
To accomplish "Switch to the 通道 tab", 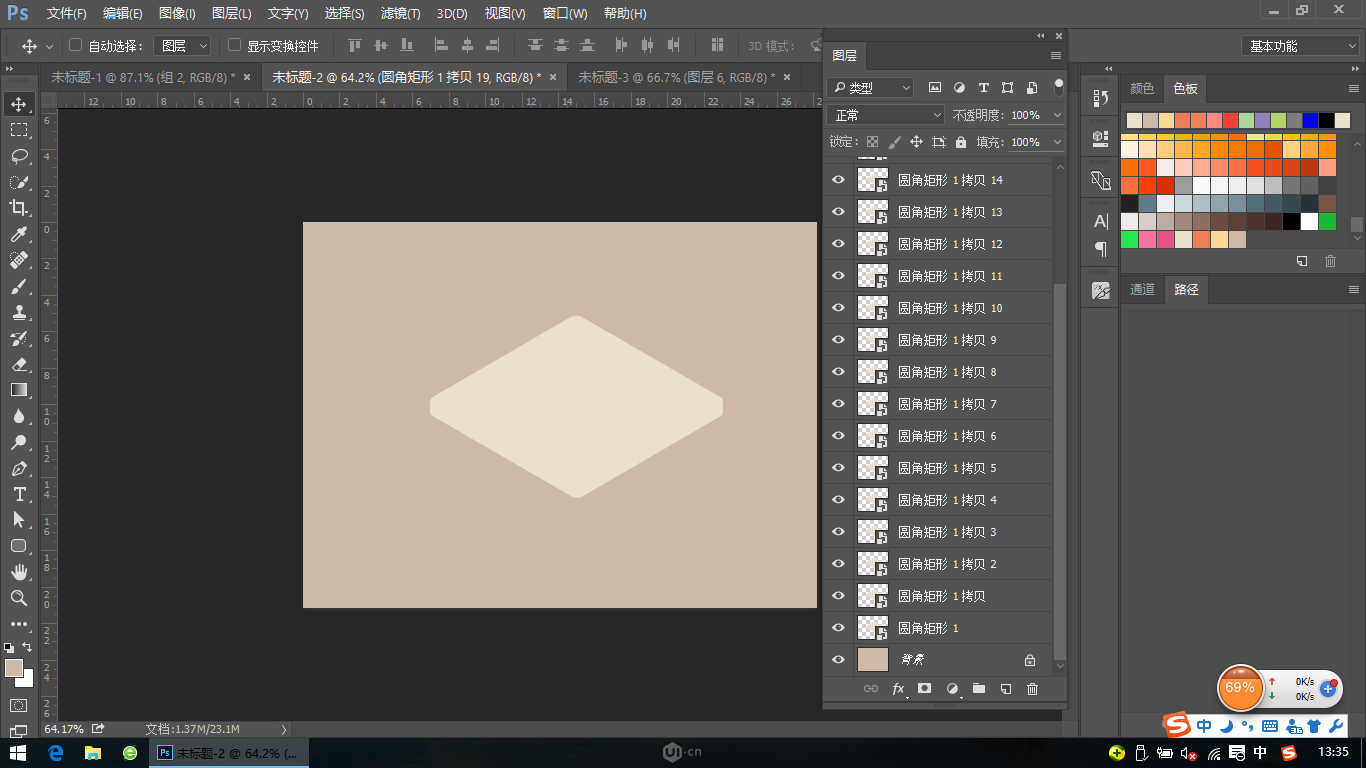I will pyautogui.click(x=1142, y=290).
